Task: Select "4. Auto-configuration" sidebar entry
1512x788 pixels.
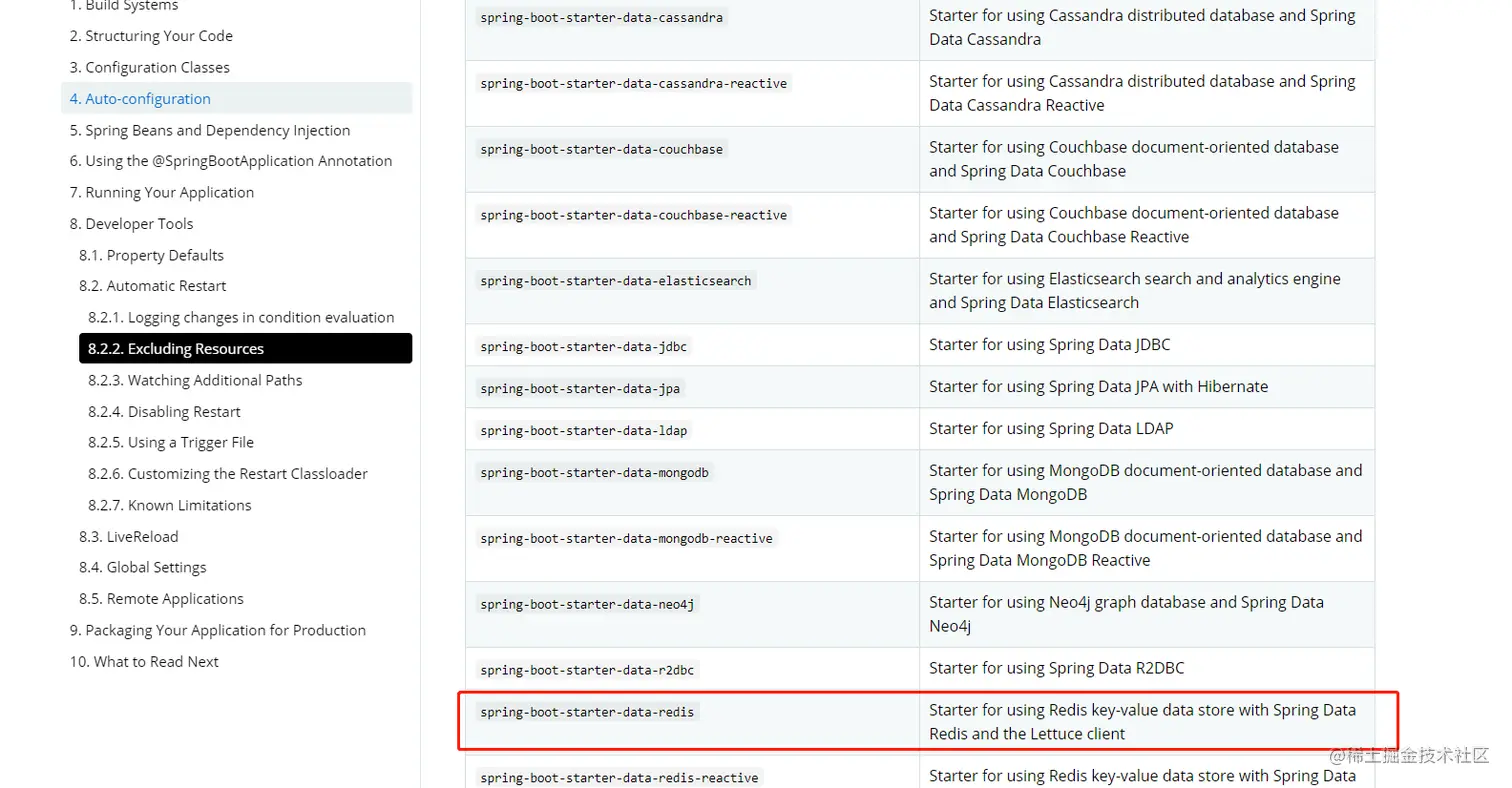Action: [x=236, y=98]
